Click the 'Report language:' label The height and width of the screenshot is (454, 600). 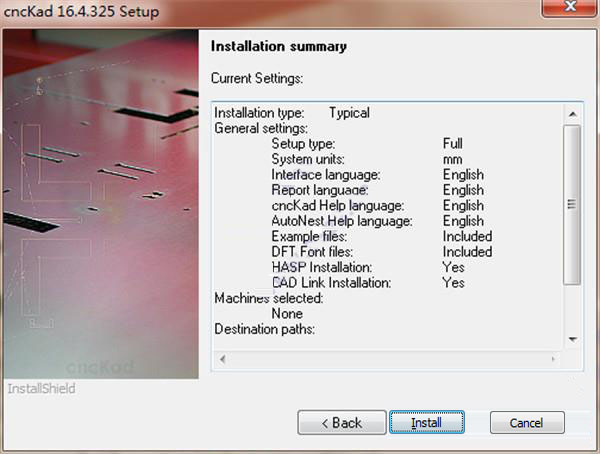320,190
